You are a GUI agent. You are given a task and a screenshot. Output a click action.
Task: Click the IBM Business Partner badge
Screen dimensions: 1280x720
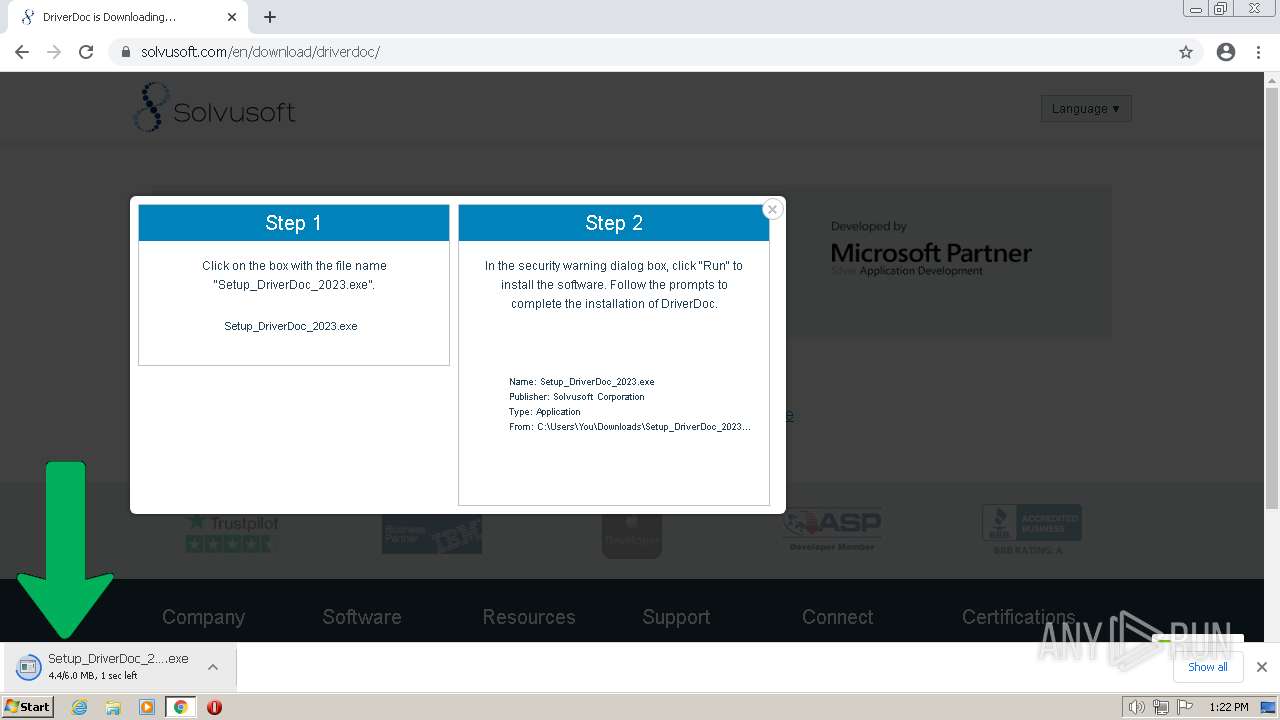(432, 533)
